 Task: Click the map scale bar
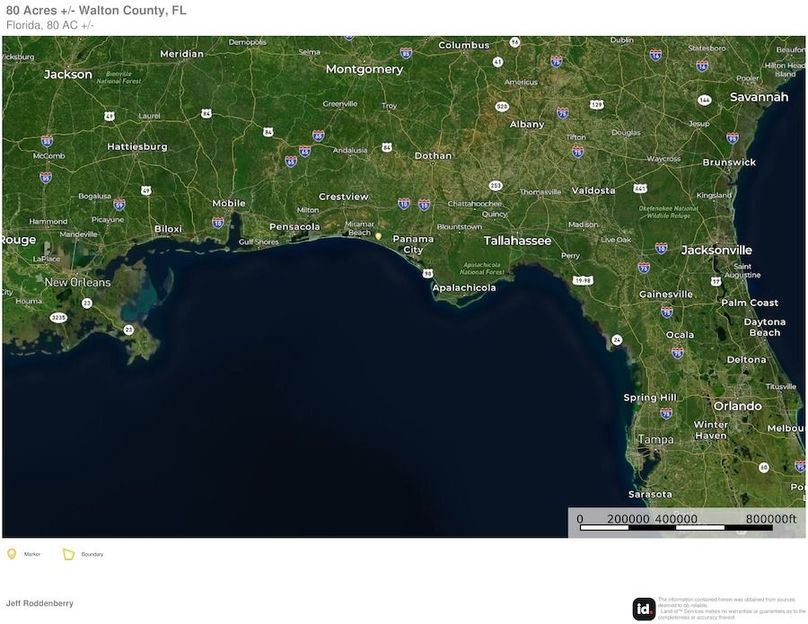tap(685, 520)
